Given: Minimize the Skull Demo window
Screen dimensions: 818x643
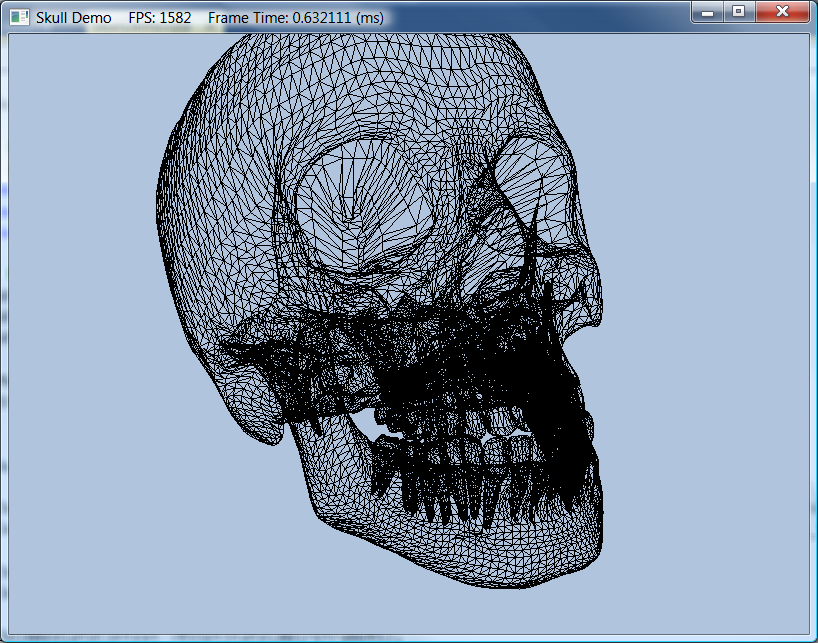Looking at the screenshot, I should 707,12.
